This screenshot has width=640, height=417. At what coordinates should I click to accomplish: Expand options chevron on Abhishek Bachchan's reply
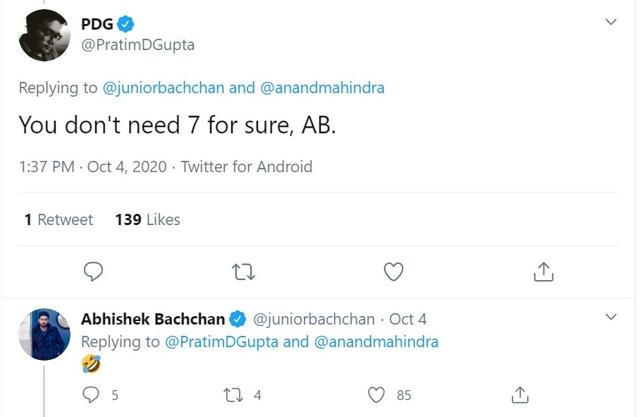(611, 317)
